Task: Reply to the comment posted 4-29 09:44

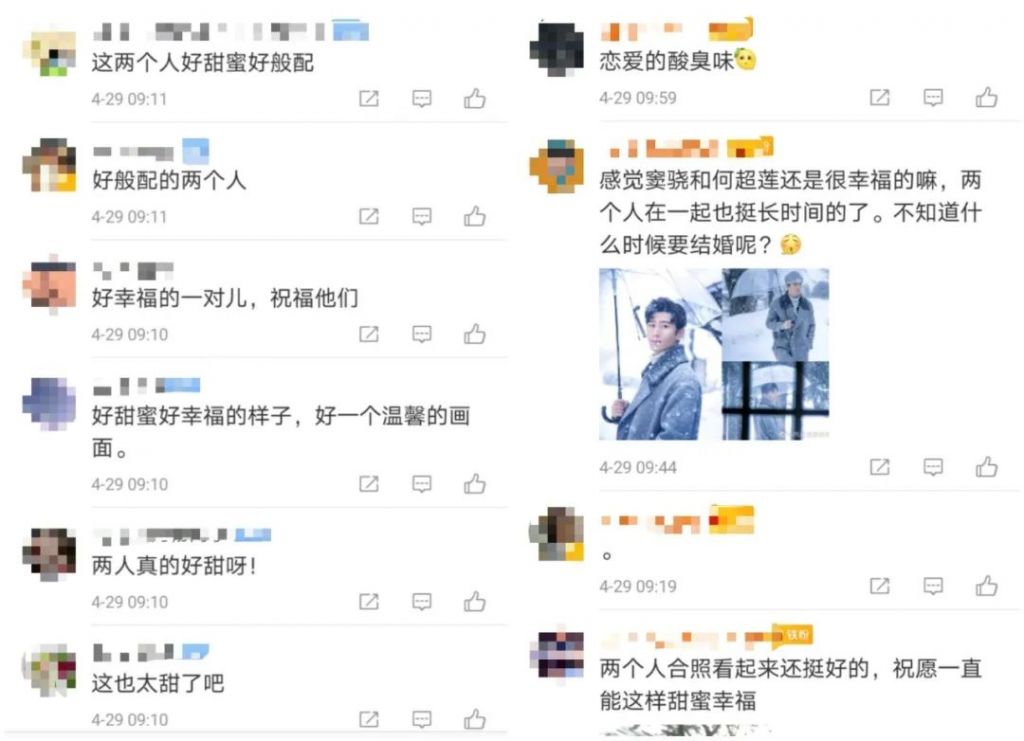Action: (x=933, y=467)
